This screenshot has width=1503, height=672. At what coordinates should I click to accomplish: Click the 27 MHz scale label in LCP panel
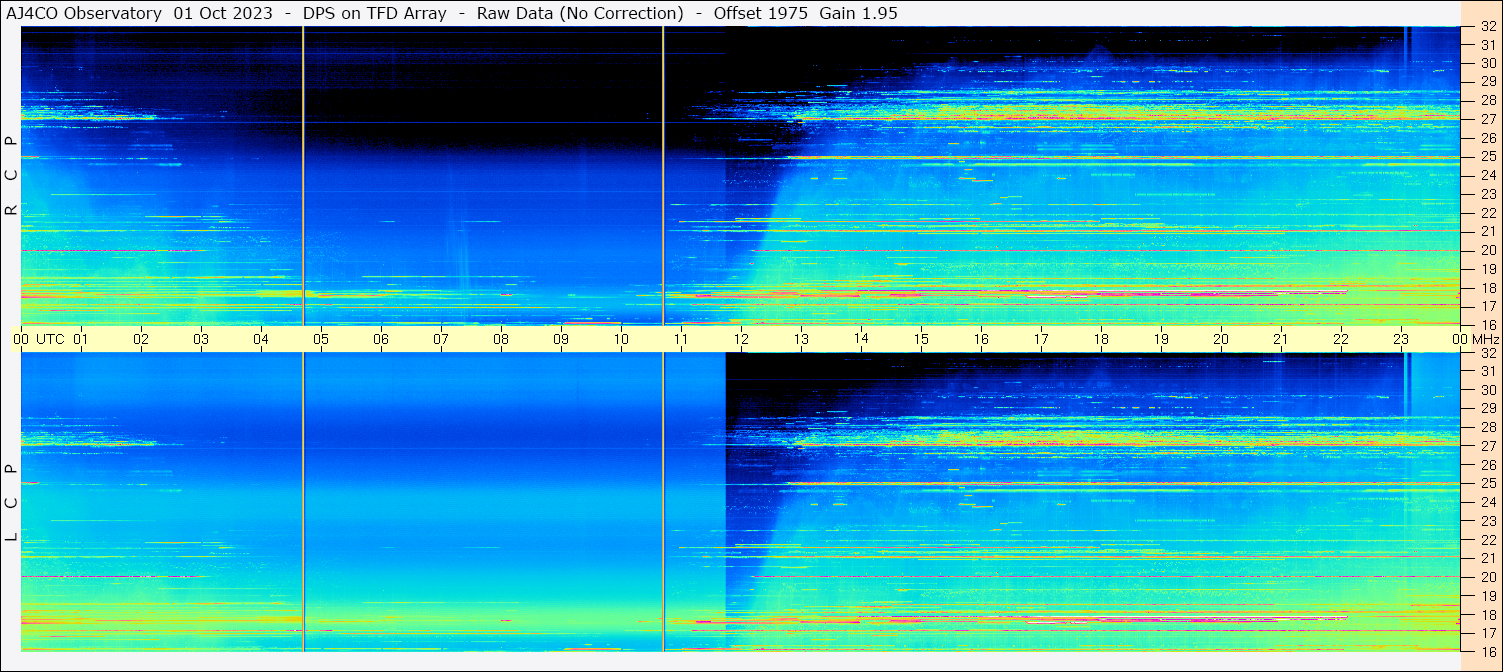(1487, 446)
